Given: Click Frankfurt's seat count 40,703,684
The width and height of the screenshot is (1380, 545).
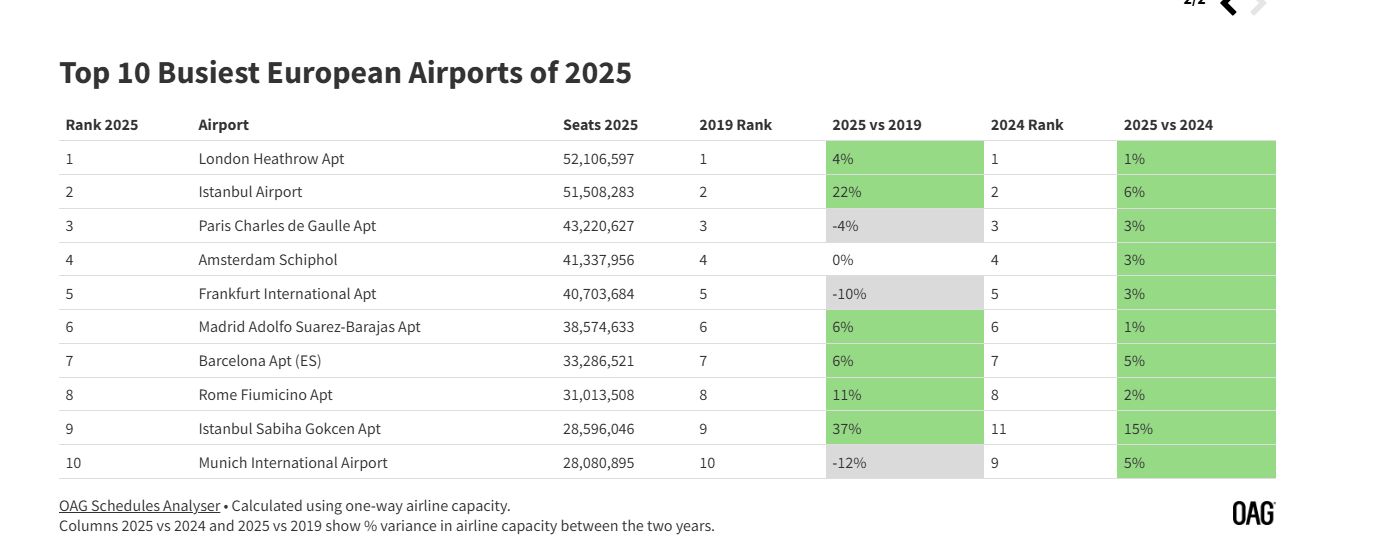Looking at the screenshot, I should [x=598, y=294].
